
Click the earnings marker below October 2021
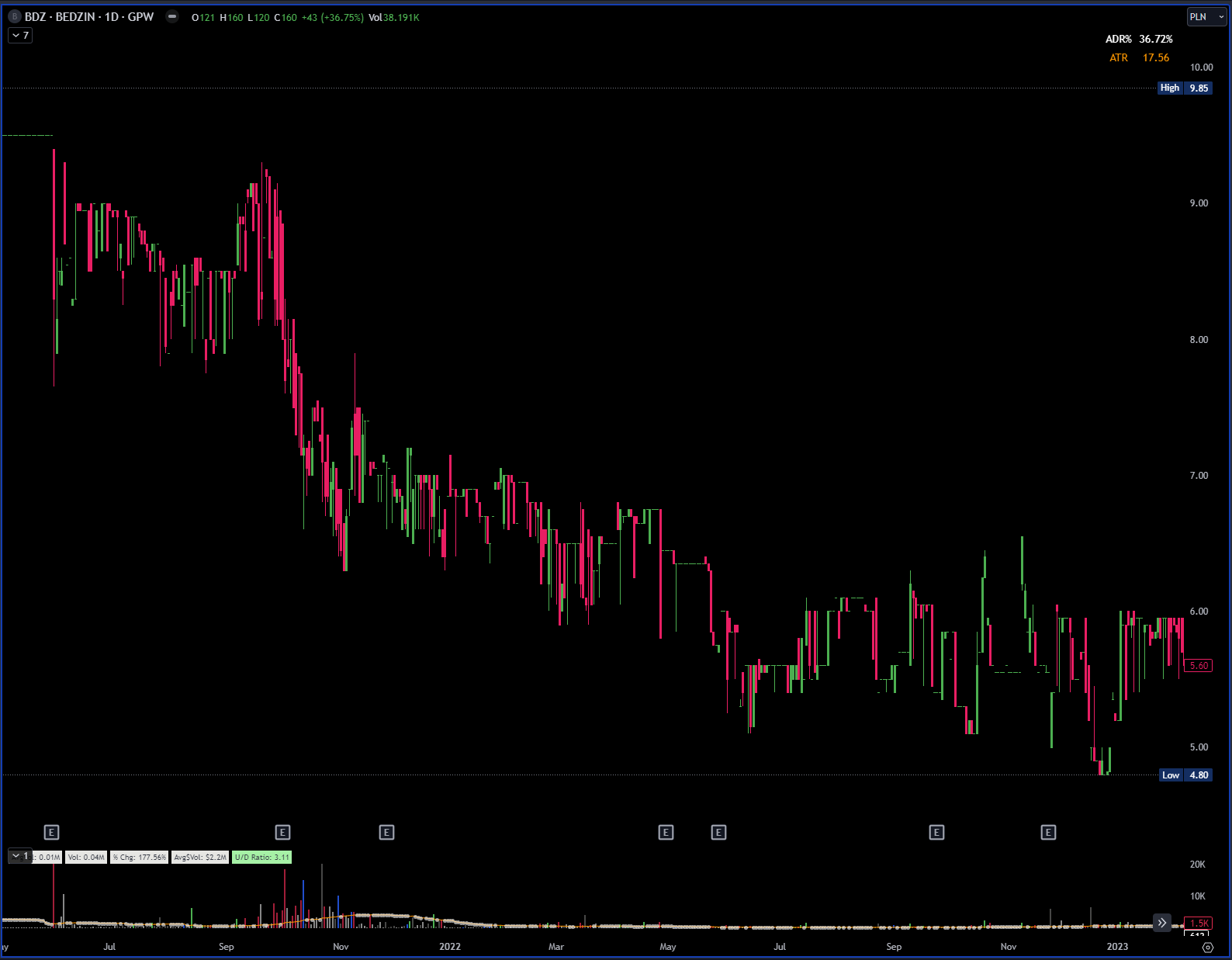(282, 833)
